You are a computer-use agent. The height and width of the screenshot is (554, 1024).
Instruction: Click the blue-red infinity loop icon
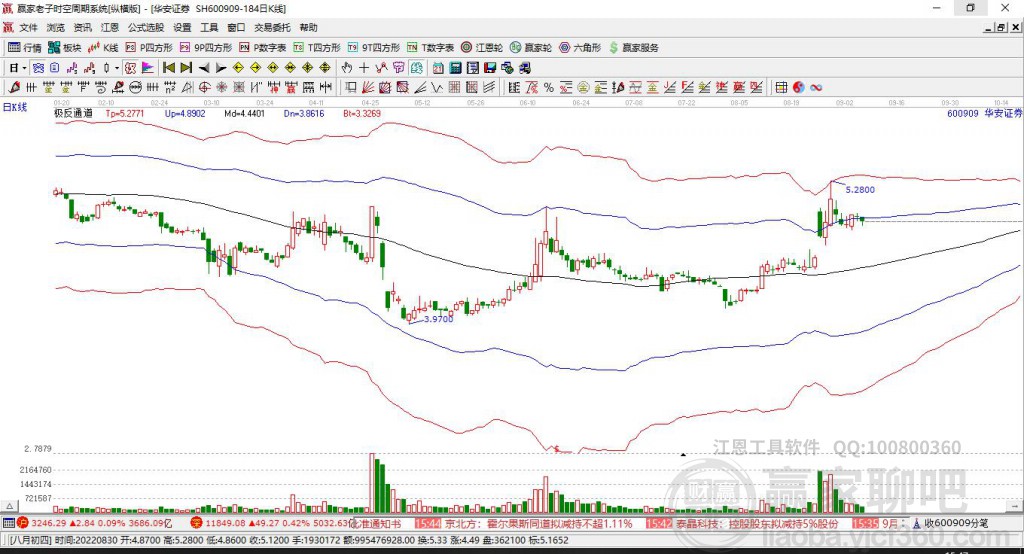coord(816,88)
